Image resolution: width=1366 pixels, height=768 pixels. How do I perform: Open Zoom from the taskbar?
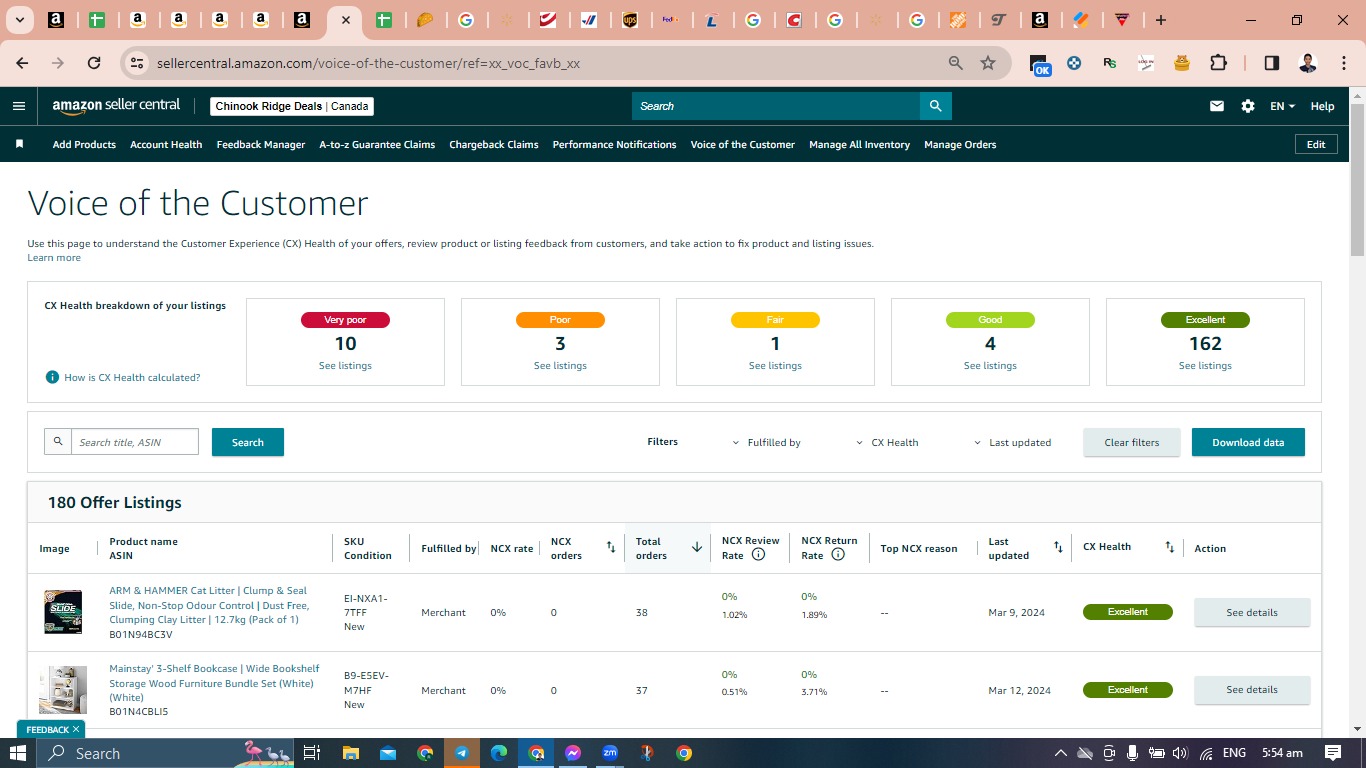(610, 753)
